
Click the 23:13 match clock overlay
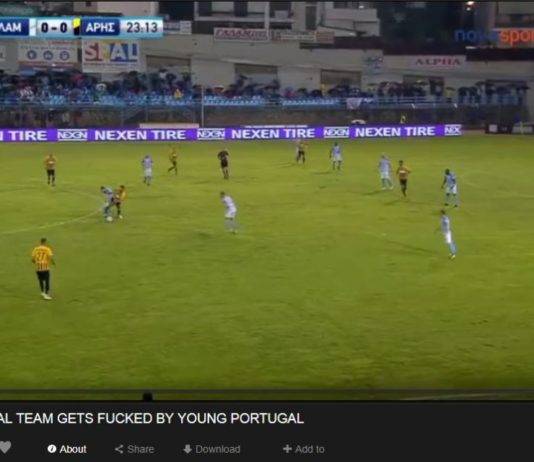coord(142,27)
